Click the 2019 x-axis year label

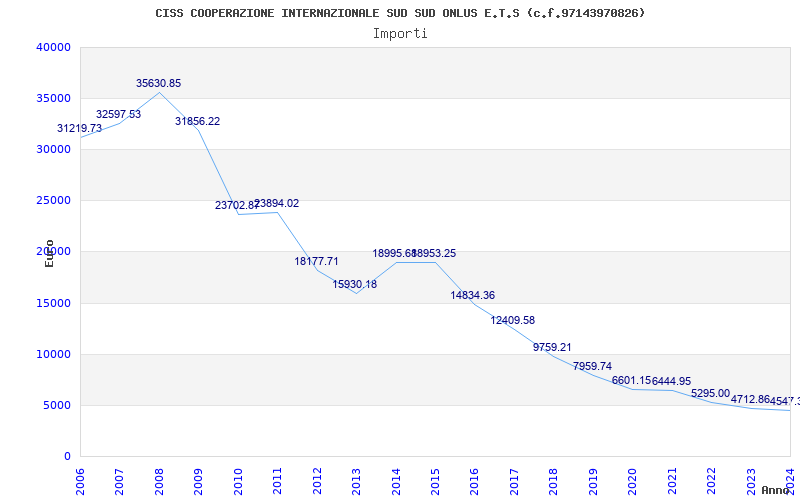pyautogui.click(x=593, y=481)
